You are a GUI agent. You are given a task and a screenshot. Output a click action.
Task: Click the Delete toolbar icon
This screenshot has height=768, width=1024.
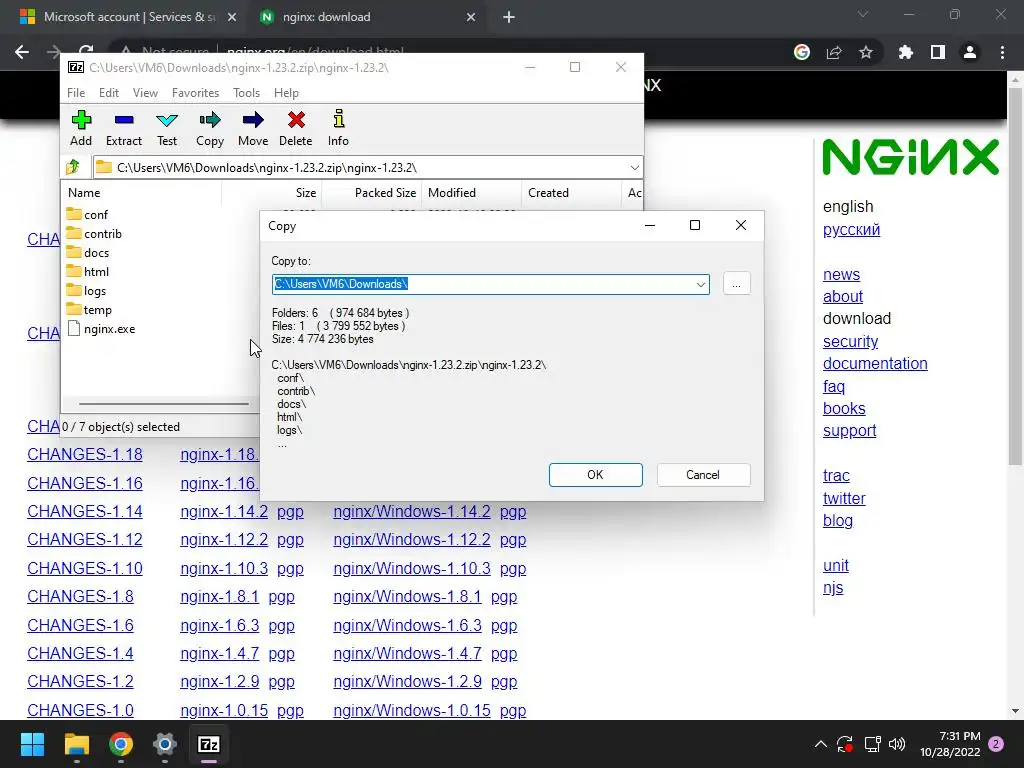[296, 128]
